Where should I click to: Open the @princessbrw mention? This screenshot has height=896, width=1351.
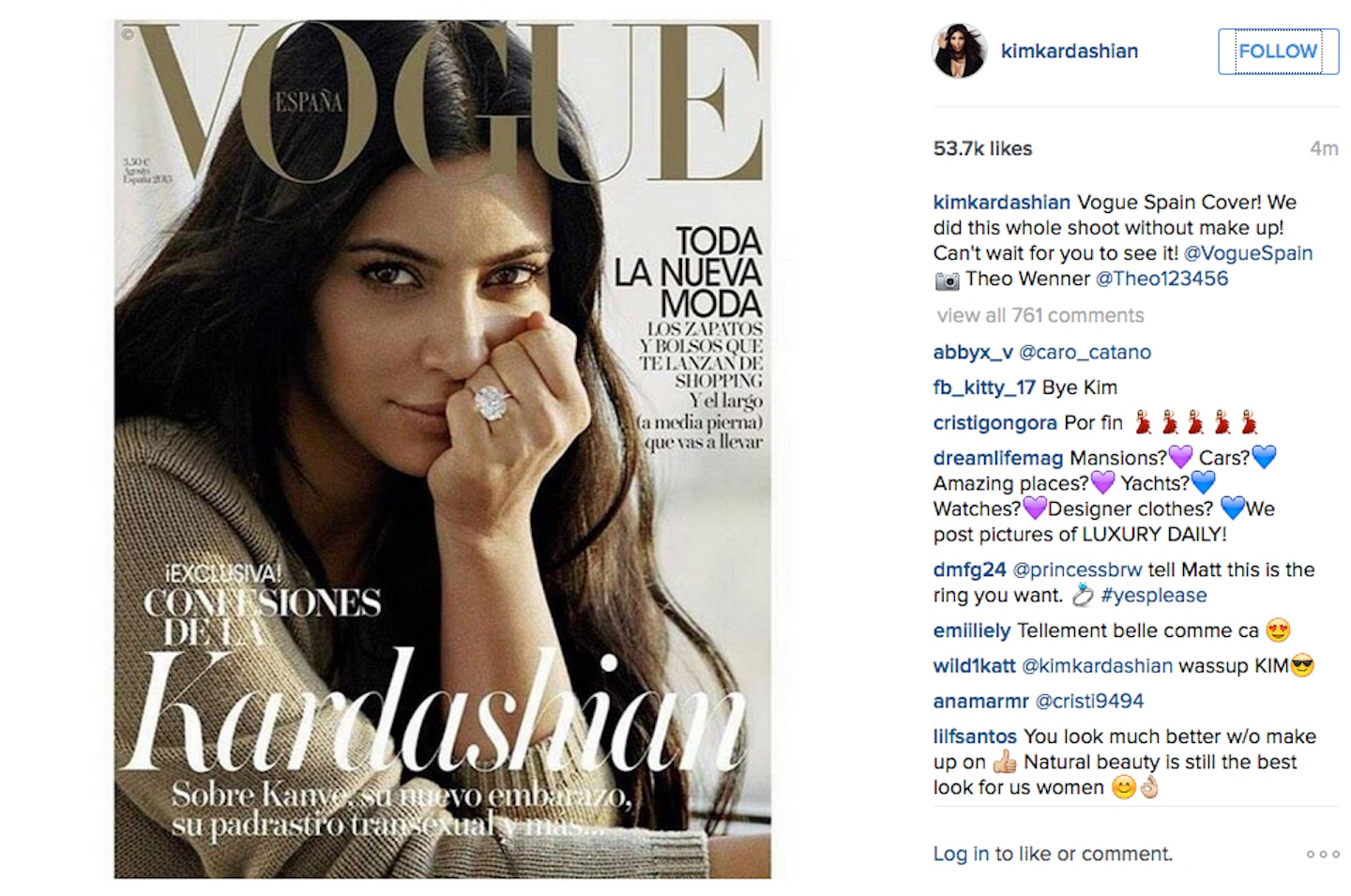click(1077, 569)
